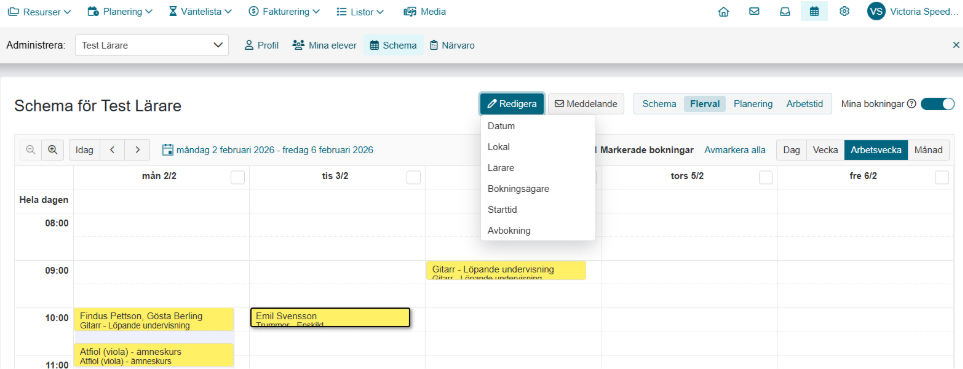Image resolution: width=963 pixels, height=369 pixels.
Task: Click the Markerade bokningar label
Action: point(646,150)
